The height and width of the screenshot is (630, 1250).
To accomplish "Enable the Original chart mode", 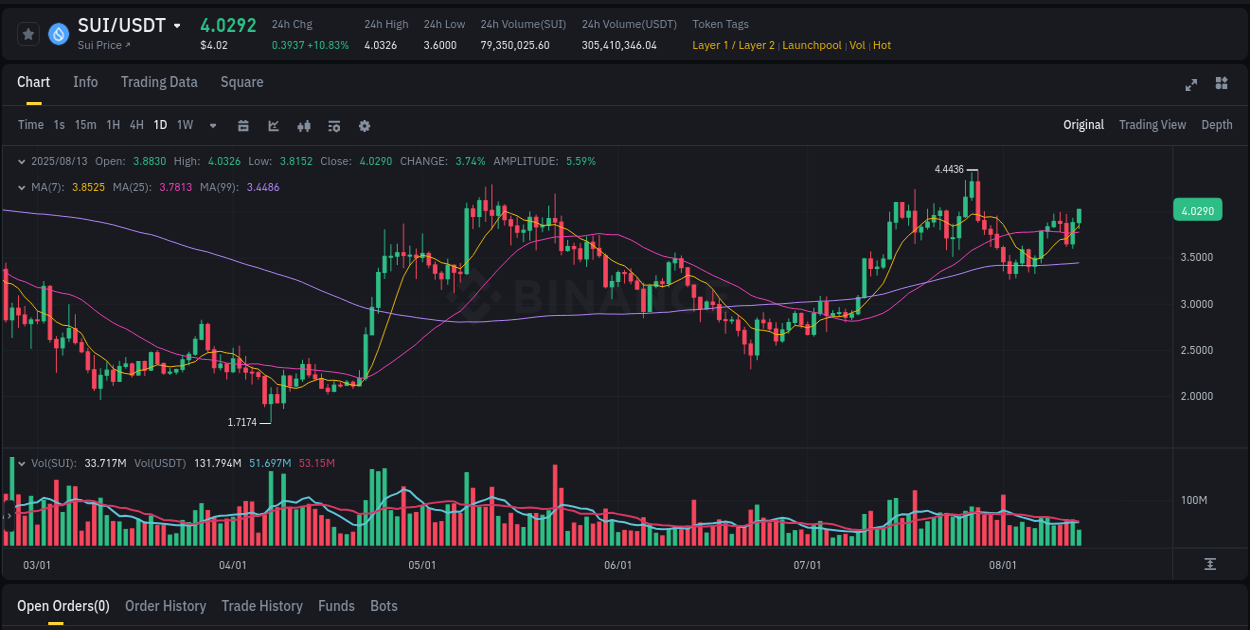I will point(1084,125).
